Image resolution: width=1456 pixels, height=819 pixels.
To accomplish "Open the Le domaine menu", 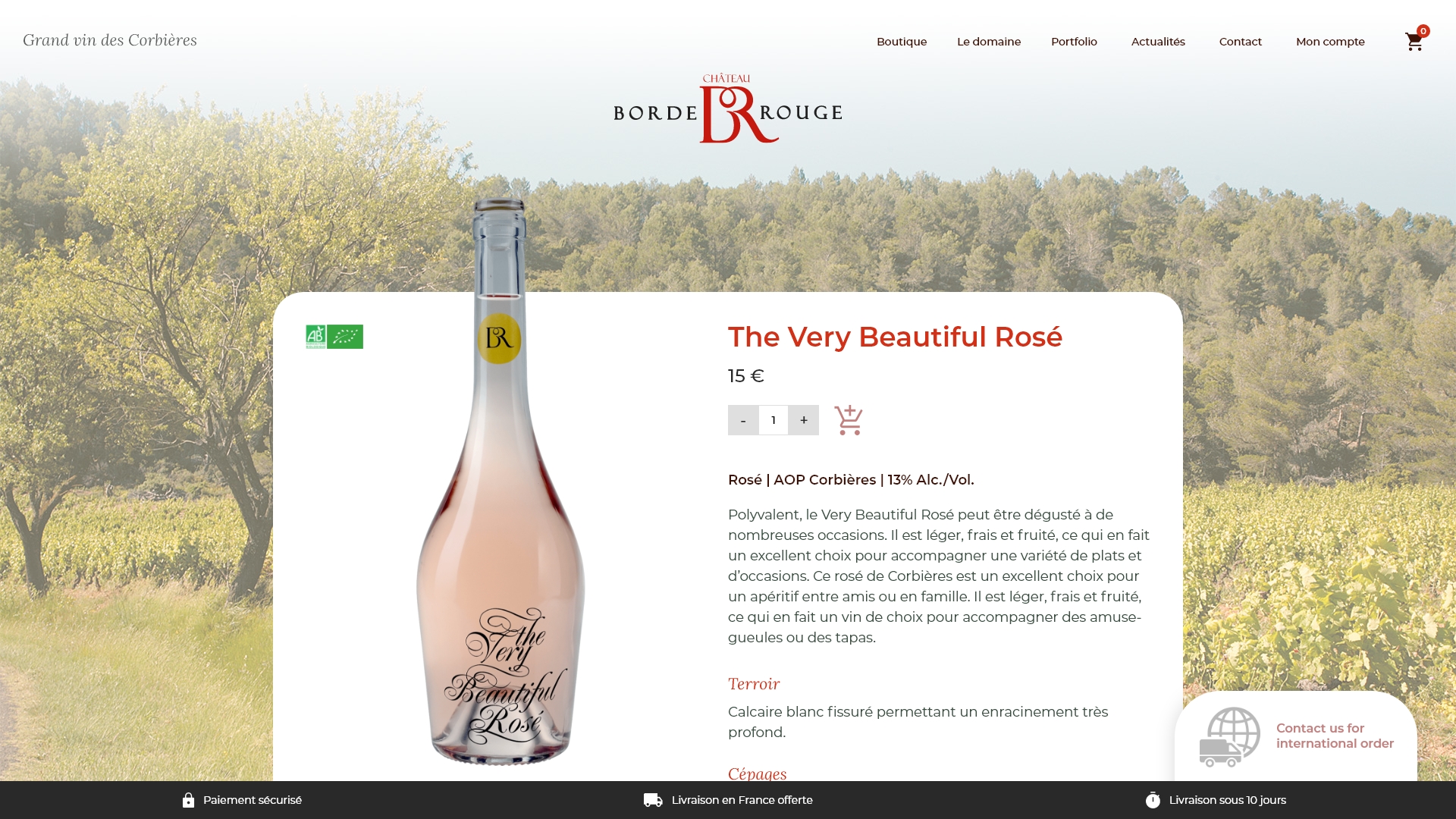I will 989,42.
